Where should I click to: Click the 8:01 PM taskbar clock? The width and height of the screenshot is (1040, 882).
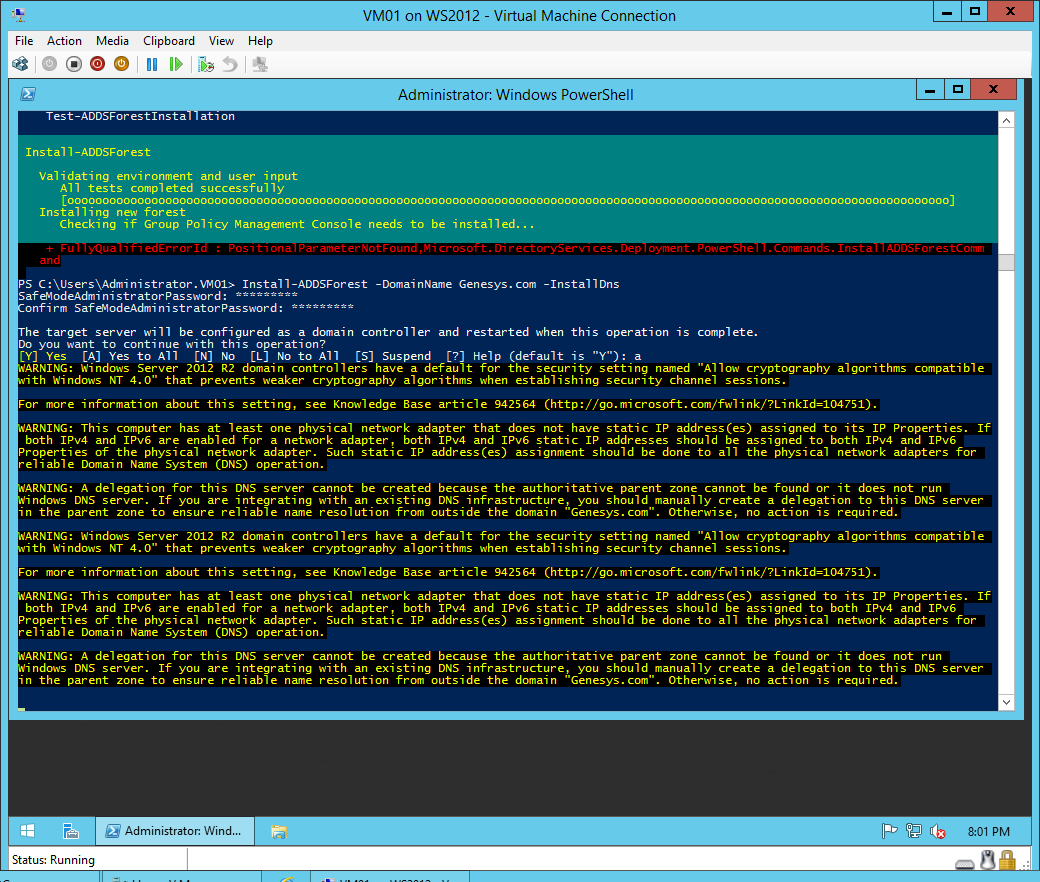tap(988, 831)
